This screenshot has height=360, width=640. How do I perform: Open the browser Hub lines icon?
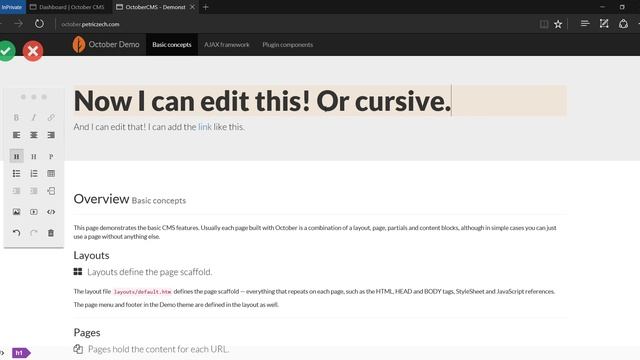[585, 24]
